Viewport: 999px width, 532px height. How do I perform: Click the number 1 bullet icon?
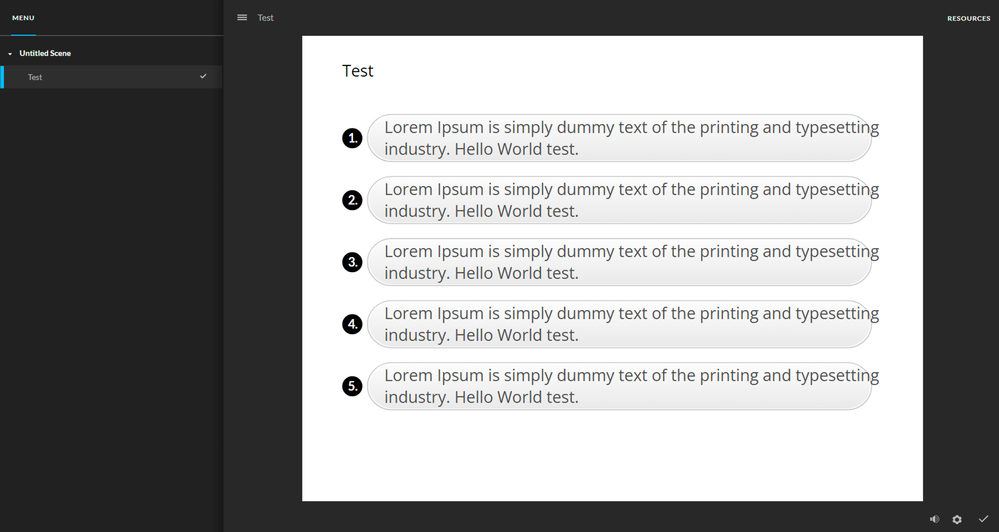point(352,138)
